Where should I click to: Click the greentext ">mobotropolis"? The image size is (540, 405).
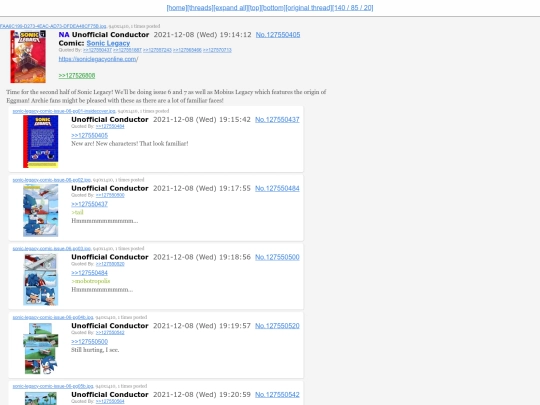tap(91, 281)
